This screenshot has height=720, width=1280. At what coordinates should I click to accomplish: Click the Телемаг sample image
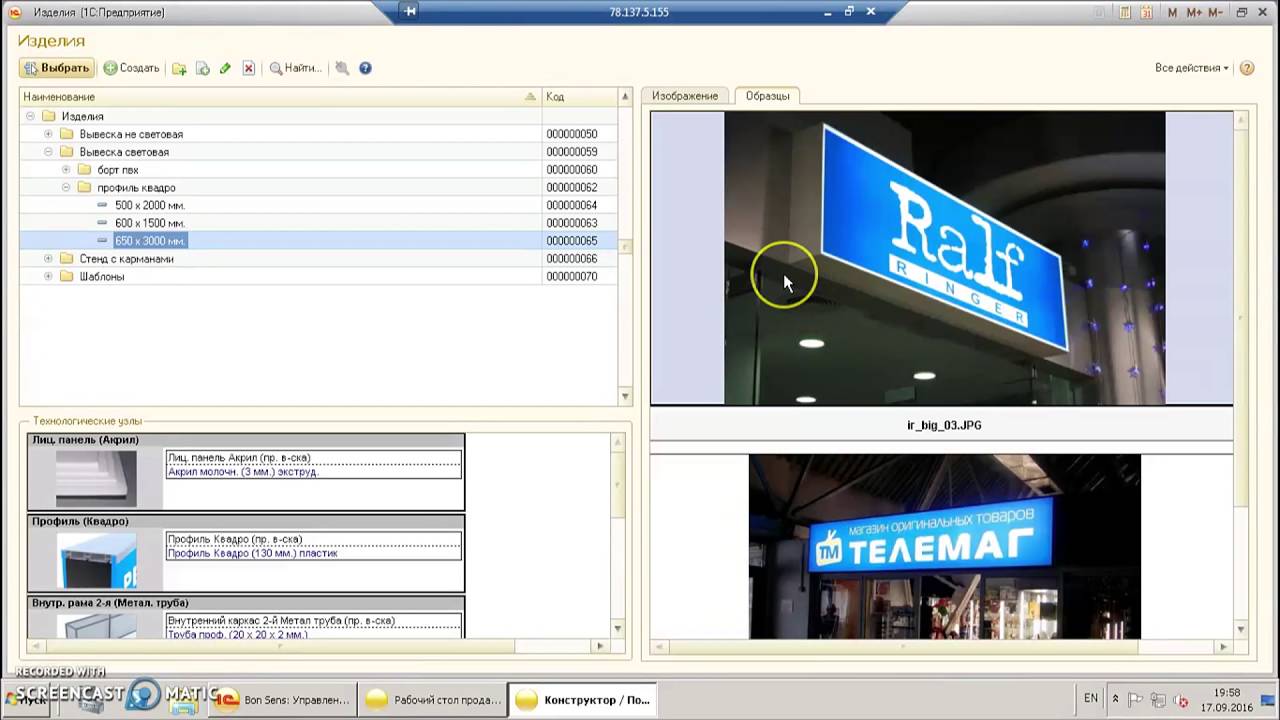[x=944, y=547]
